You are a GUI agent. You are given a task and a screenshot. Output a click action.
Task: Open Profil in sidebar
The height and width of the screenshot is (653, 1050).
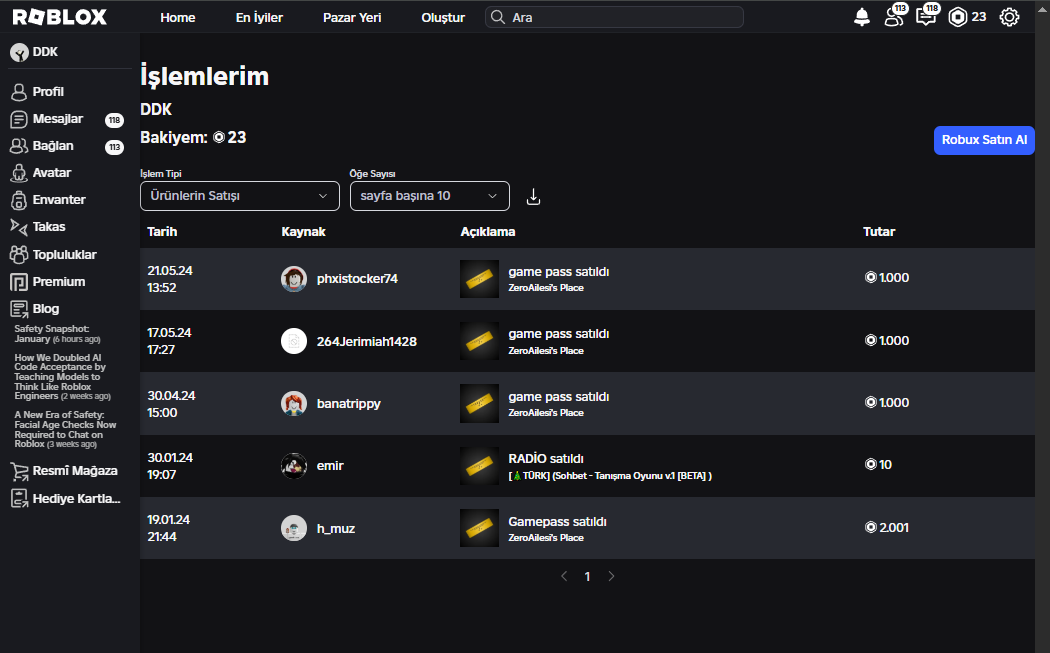click(x=47, y=92)
